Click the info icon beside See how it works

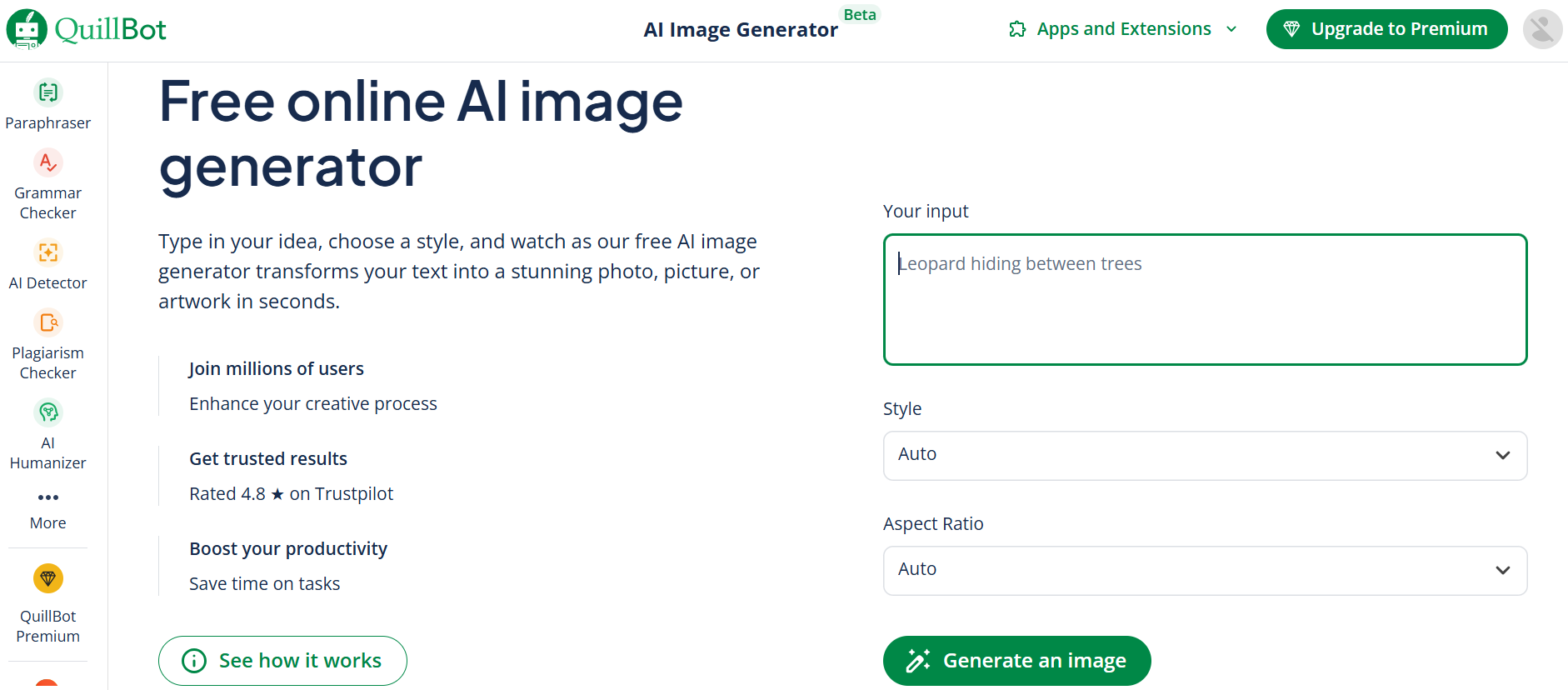click(x=193, y=660)
